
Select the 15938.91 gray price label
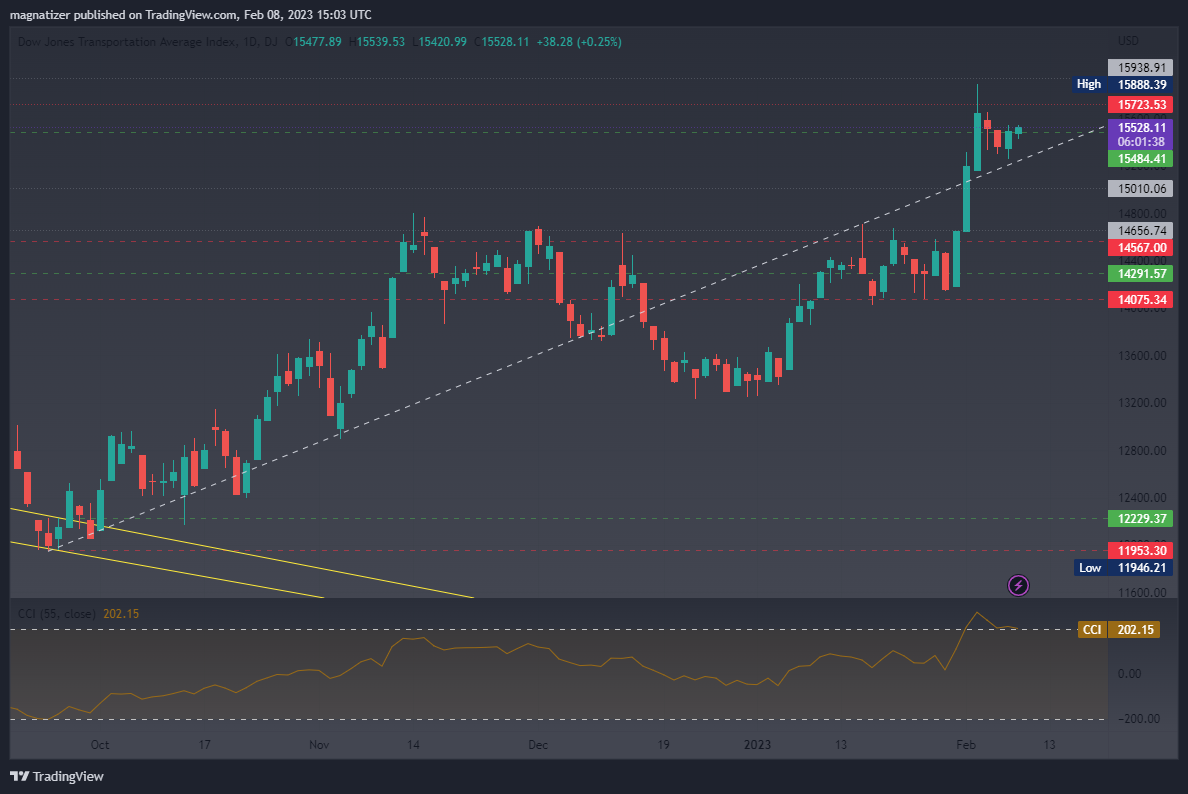tap(1140, 67)
